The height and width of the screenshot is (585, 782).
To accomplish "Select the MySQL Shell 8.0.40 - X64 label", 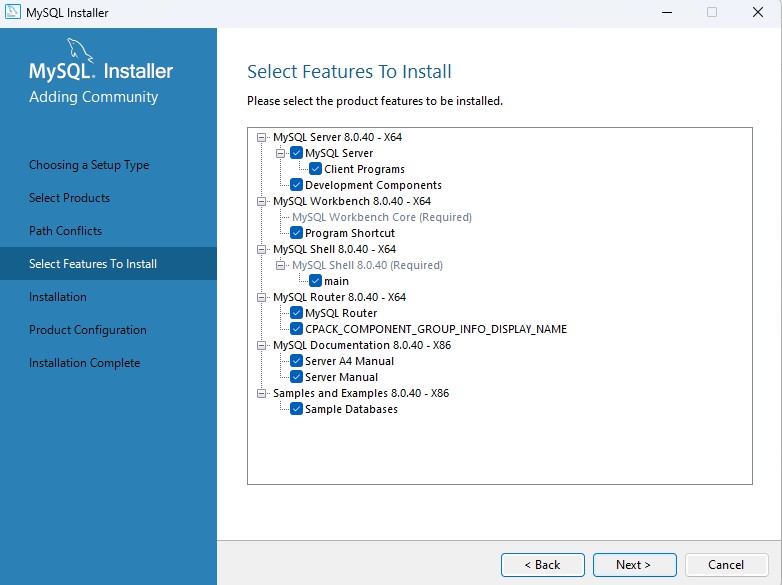I will click(334, 249).
